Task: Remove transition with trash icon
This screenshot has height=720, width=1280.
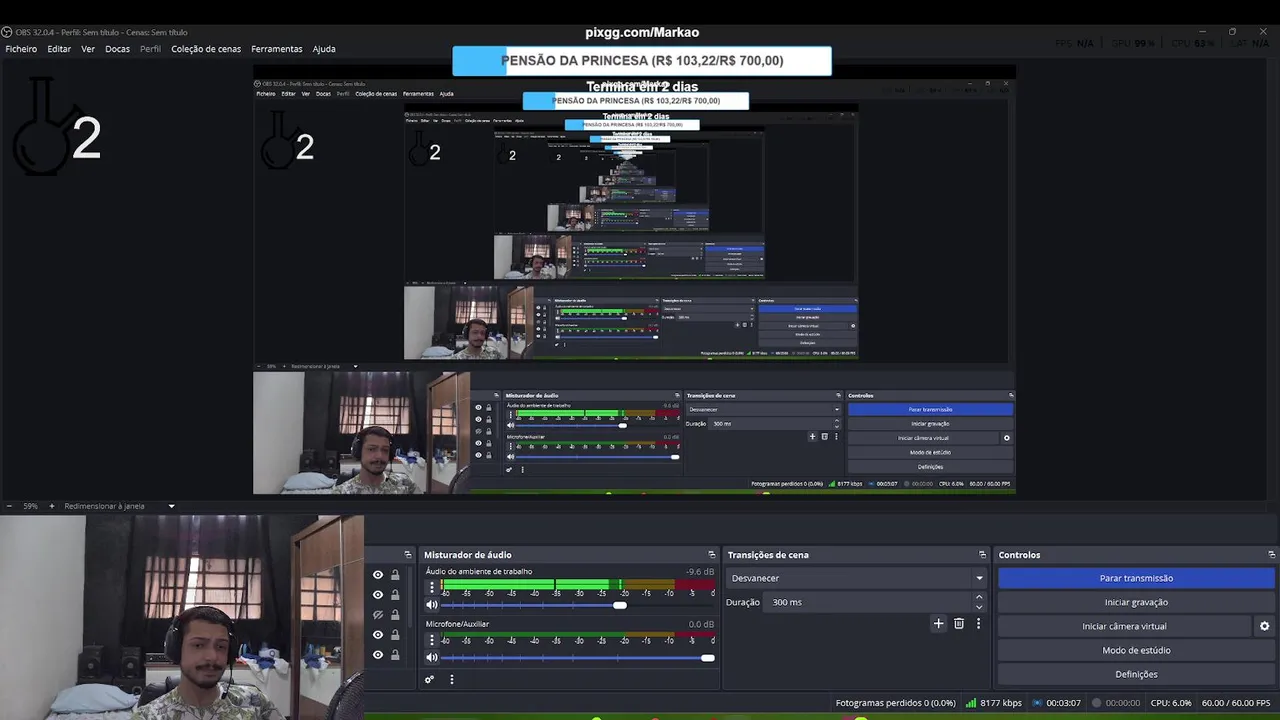Action: click(959, 624)
